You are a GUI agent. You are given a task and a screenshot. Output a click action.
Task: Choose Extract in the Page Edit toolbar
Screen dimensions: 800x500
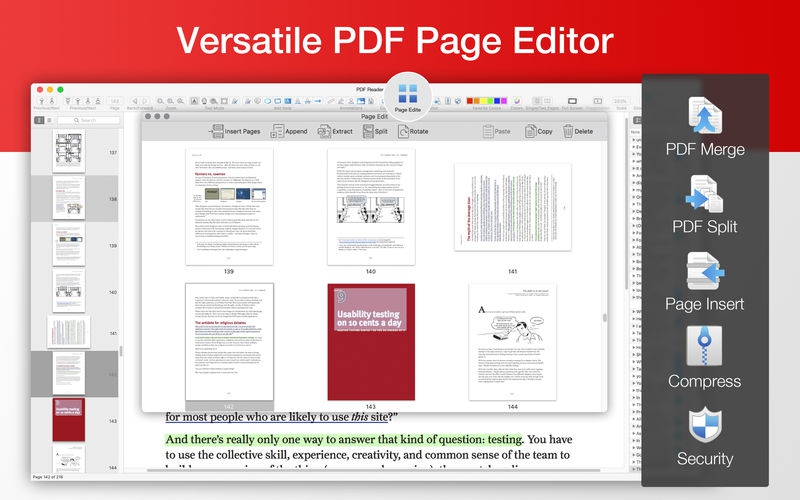click(335, 131)
